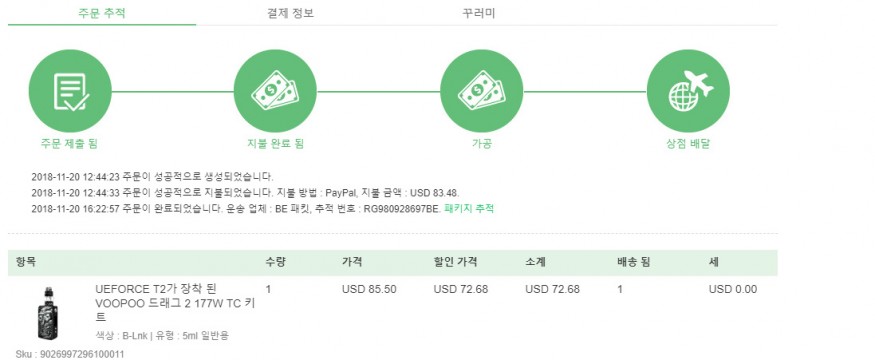
Task: Click the order submitted document icon
Action: coord(70,91)
